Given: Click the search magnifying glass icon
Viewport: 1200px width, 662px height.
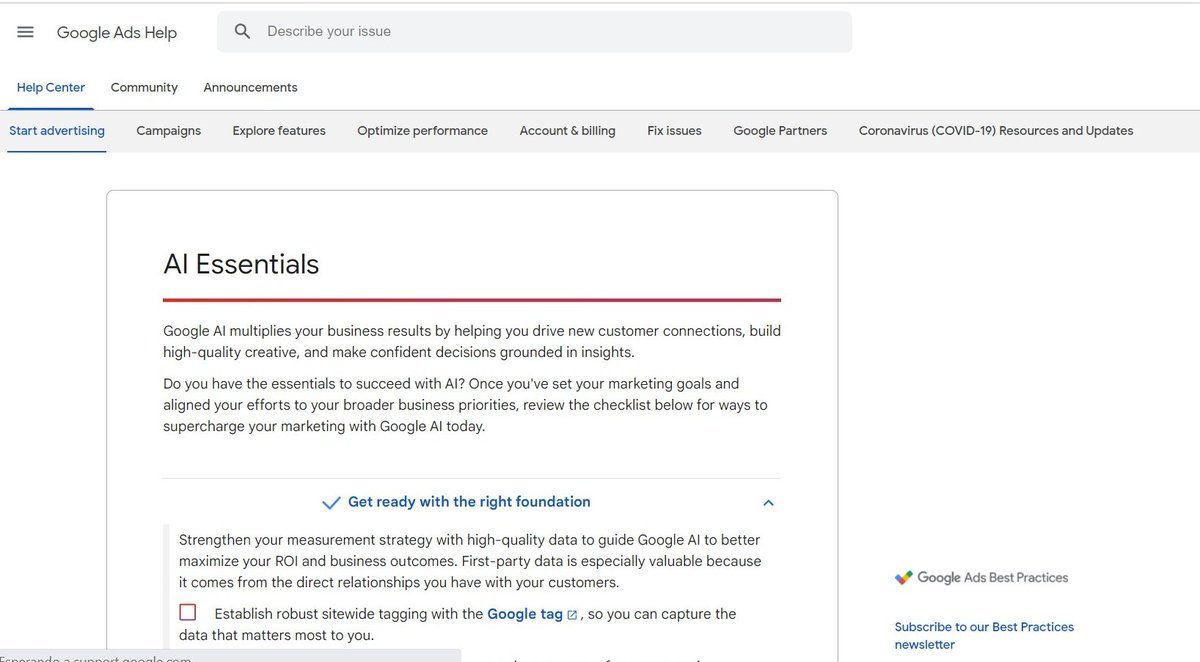Looking at the screenshot, I should pos(242,31).
